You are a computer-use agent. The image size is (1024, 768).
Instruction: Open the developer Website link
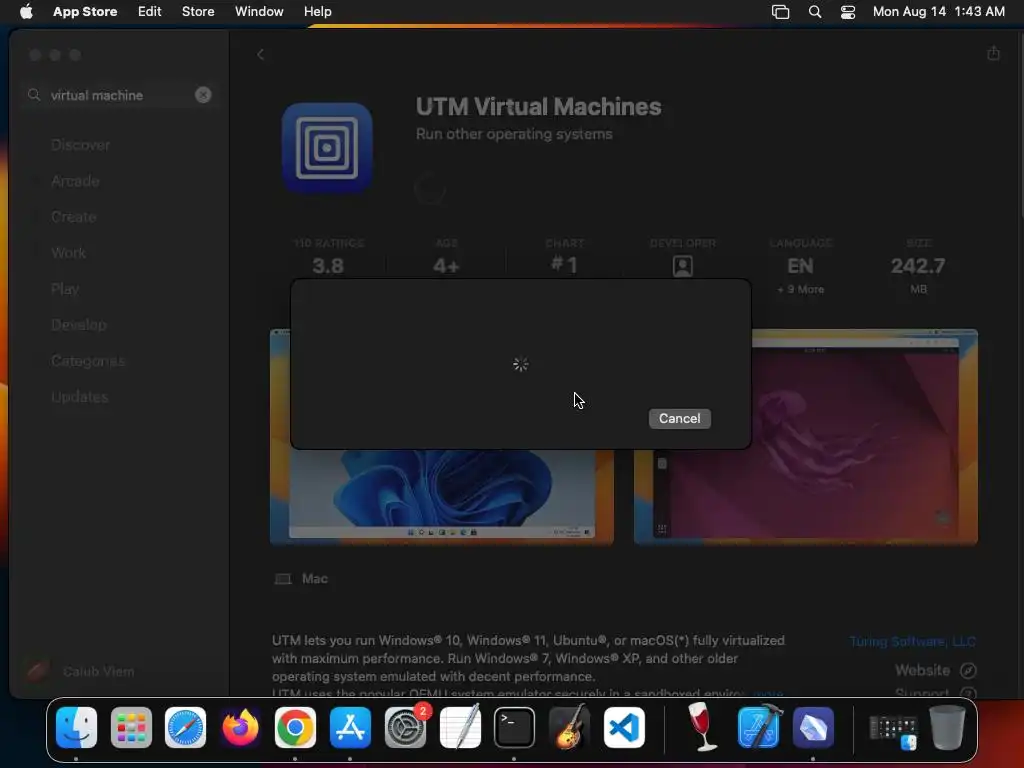(922, 670)
